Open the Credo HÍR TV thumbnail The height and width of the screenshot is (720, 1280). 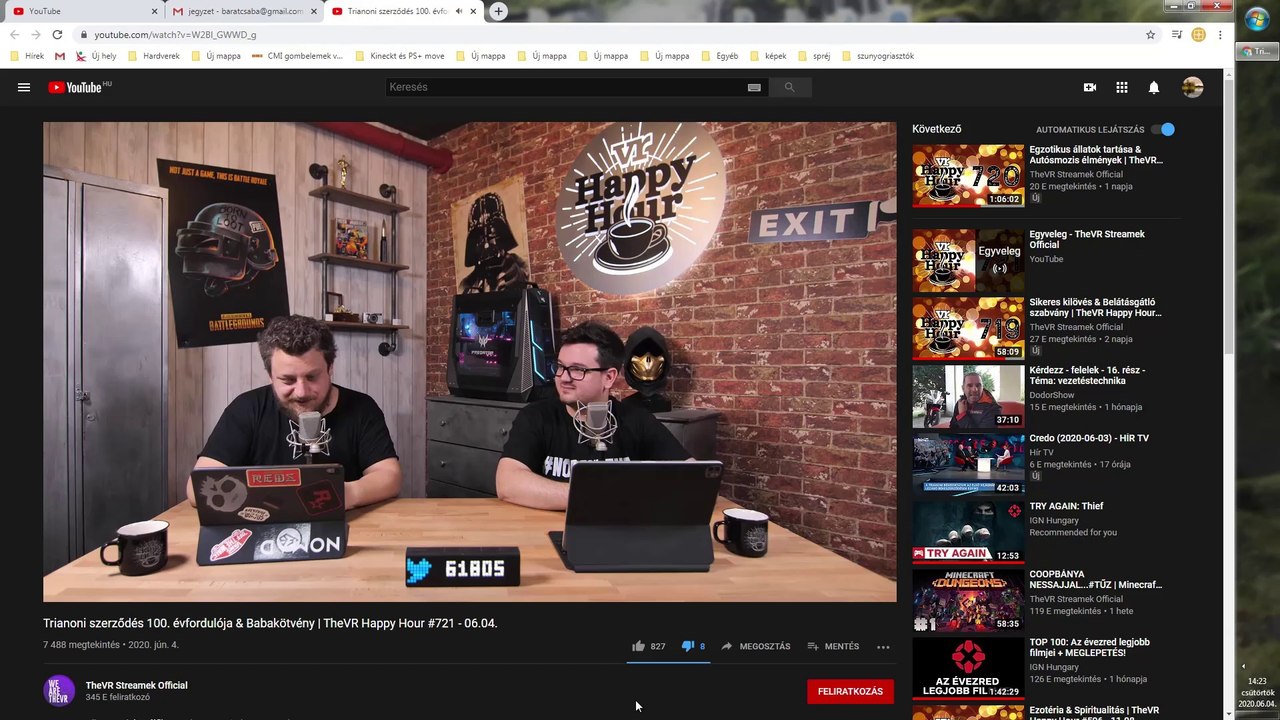[x=968, y=464]
